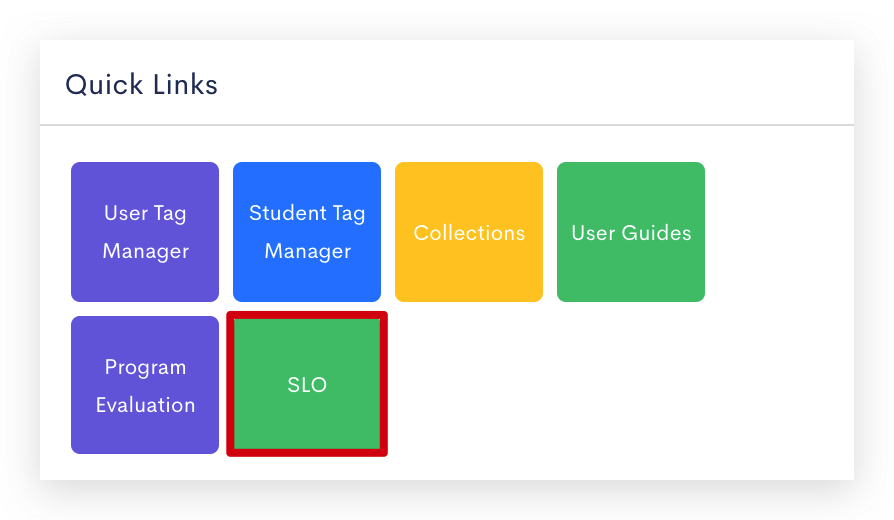Viewport: 894px width, 520px height.
Task: Click the blue Student Tag Manager square
Action: coord(307,232)
